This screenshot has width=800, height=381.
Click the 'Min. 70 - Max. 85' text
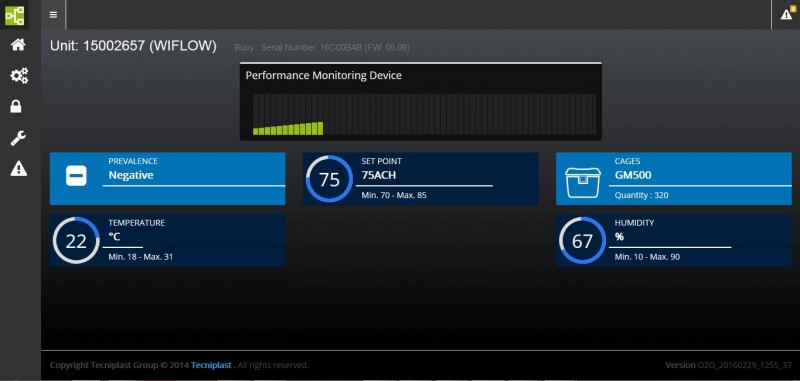pyautogui.click(x=394, y=195)
